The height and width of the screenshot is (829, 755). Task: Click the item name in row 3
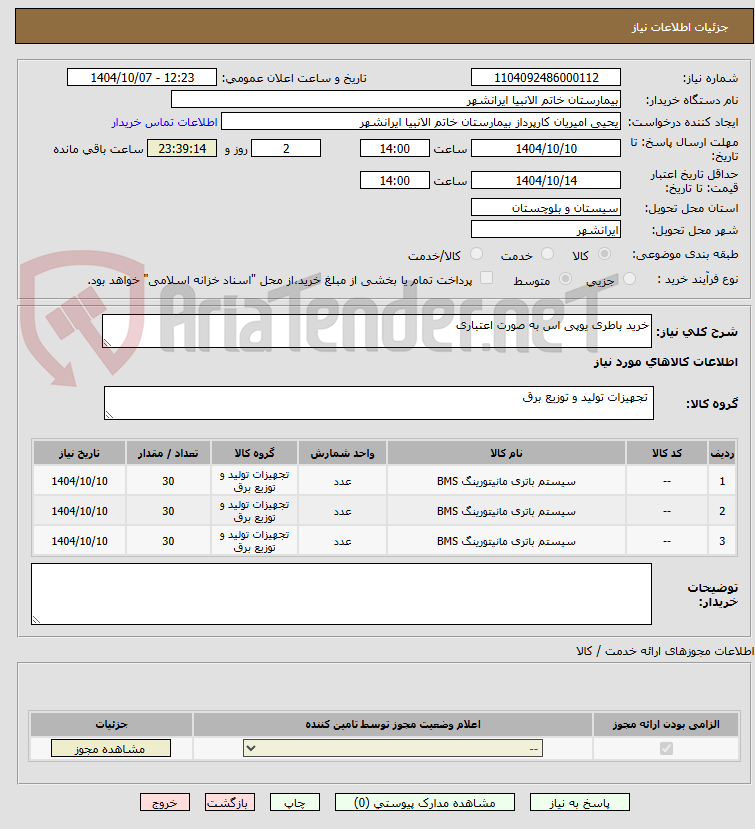(x=507, y=542)
